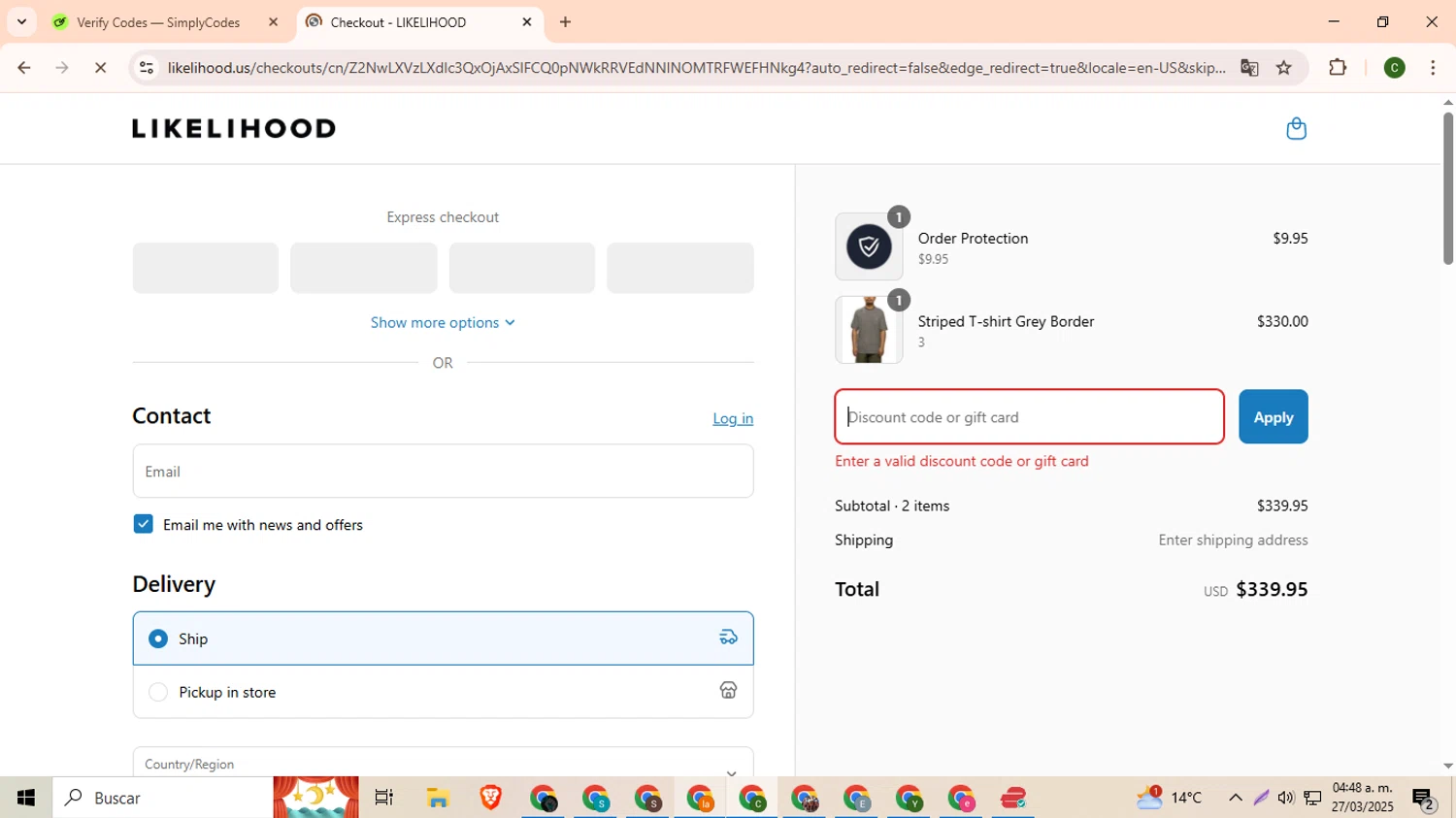The width and height of the screenshot is (1456, 818).
Task: Open browser extensions puzzle icon
Action: [1338, 68]
